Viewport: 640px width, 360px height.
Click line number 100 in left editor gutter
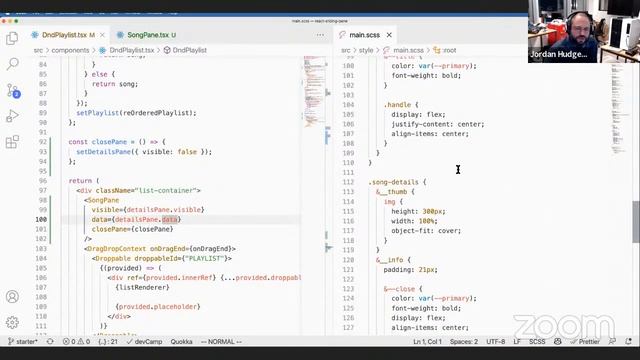click(x=41, y=220)
